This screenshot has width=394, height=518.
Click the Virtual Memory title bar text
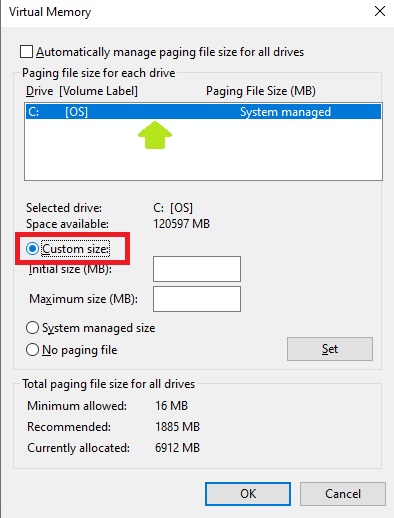pos(50,12)
